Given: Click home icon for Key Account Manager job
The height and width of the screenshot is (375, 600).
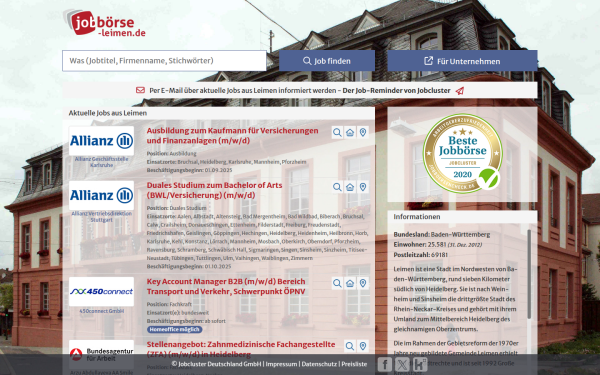Looking at the screenshot, I should tap(350, 283).
